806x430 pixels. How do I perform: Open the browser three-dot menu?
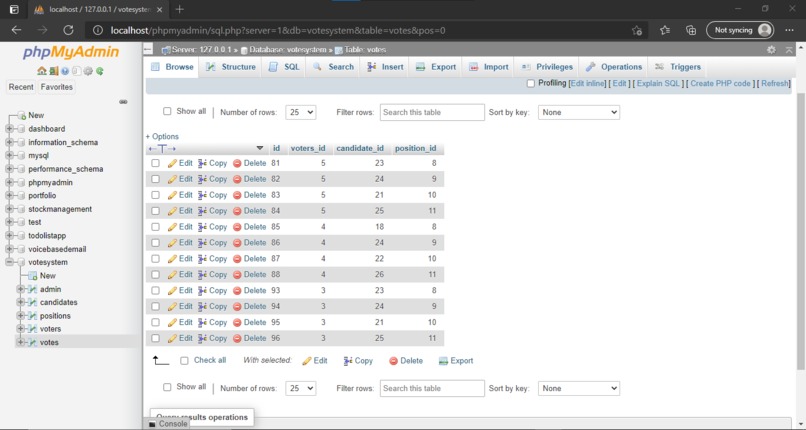click(x=790, y=30)
